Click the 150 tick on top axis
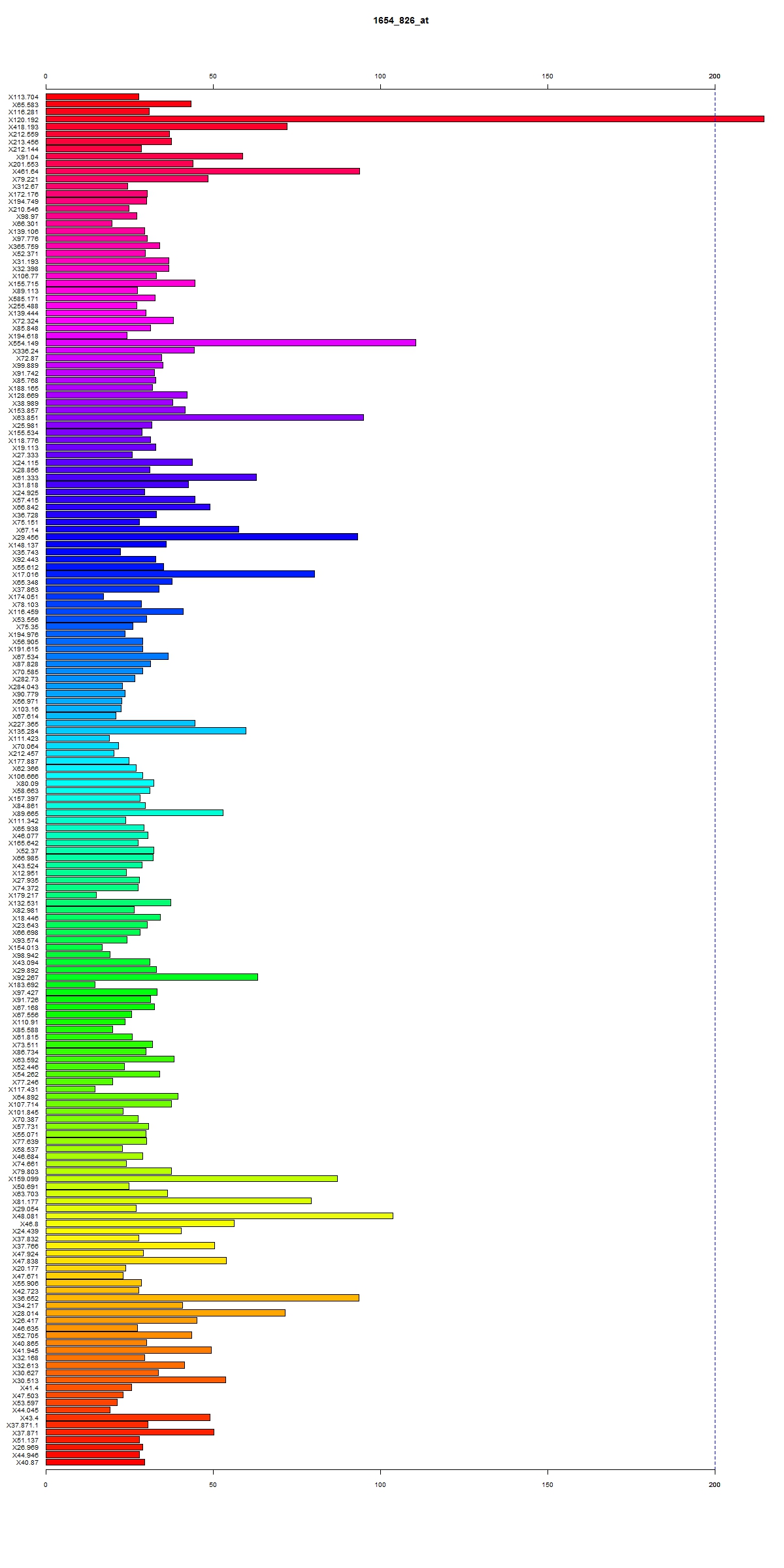The height and width of the screenshot is (1568, 784). click(x=547, y=76)
